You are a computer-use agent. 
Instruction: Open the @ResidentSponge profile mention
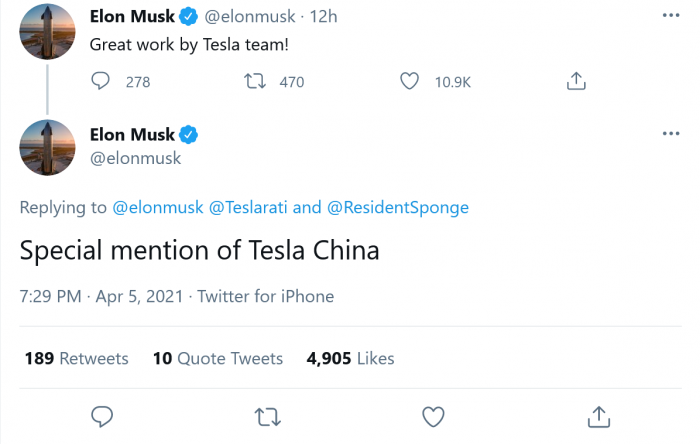(x=397, y=208)
